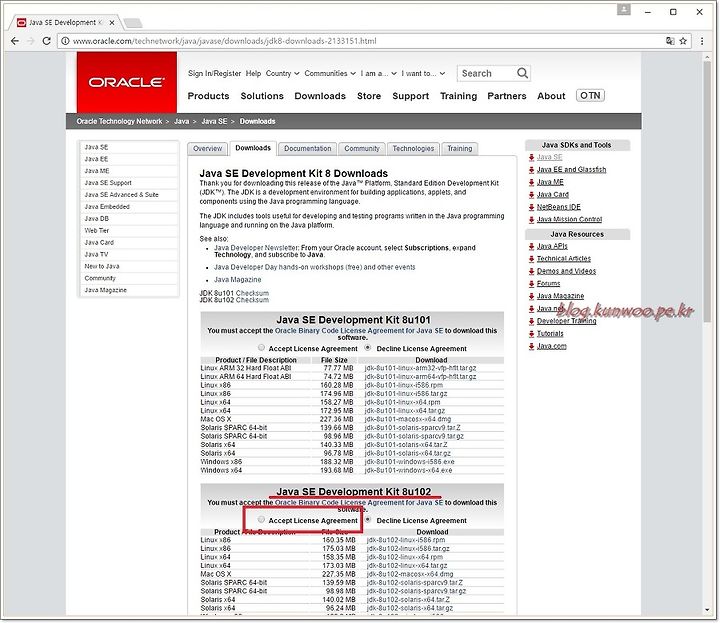Image resolution: width=720 pixels, height=623 pixels.
Task: Click the arrow icon beside Java APIs
Action: (531, 247)
